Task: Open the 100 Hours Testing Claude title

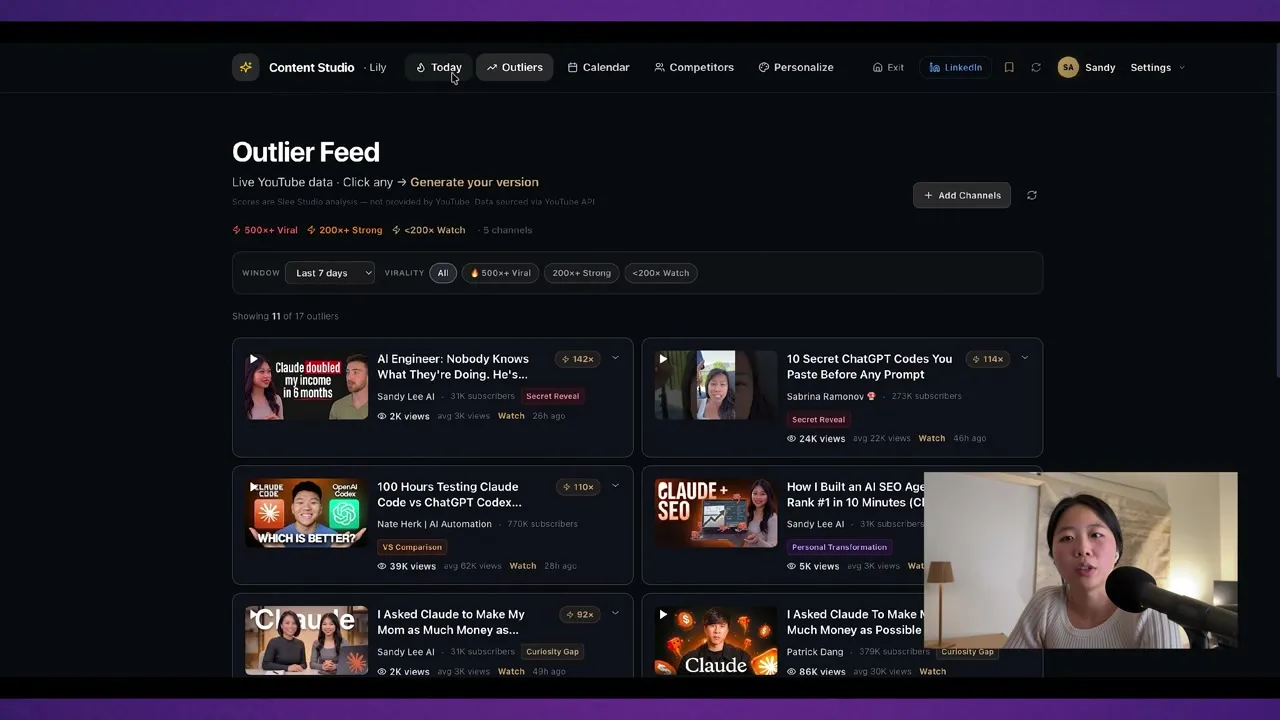Action: pos(449,495)
